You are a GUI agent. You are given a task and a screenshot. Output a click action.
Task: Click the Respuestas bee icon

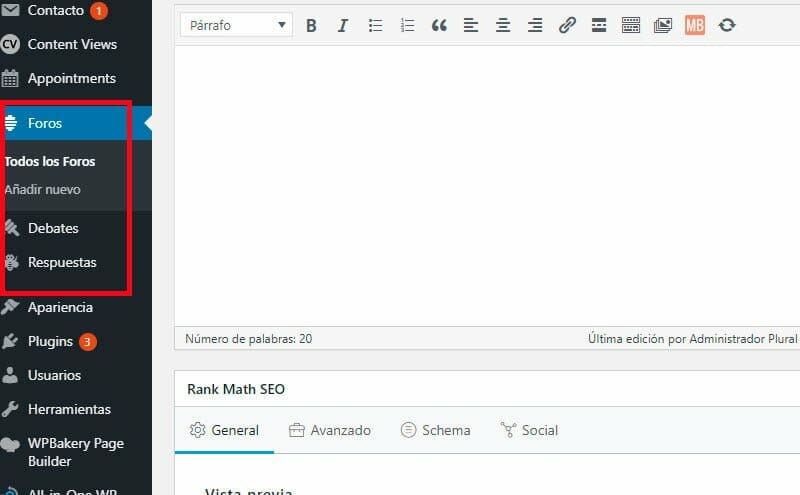coord(11,262)
